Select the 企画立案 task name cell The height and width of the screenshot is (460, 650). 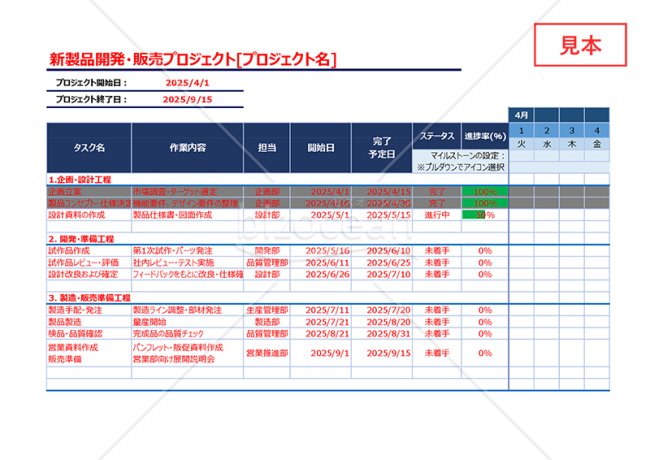point(89,191)
